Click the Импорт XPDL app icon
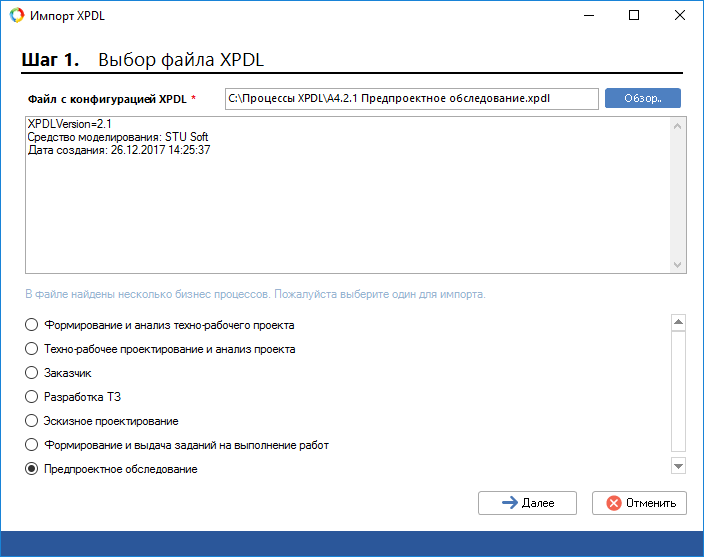 coord(17,15)
